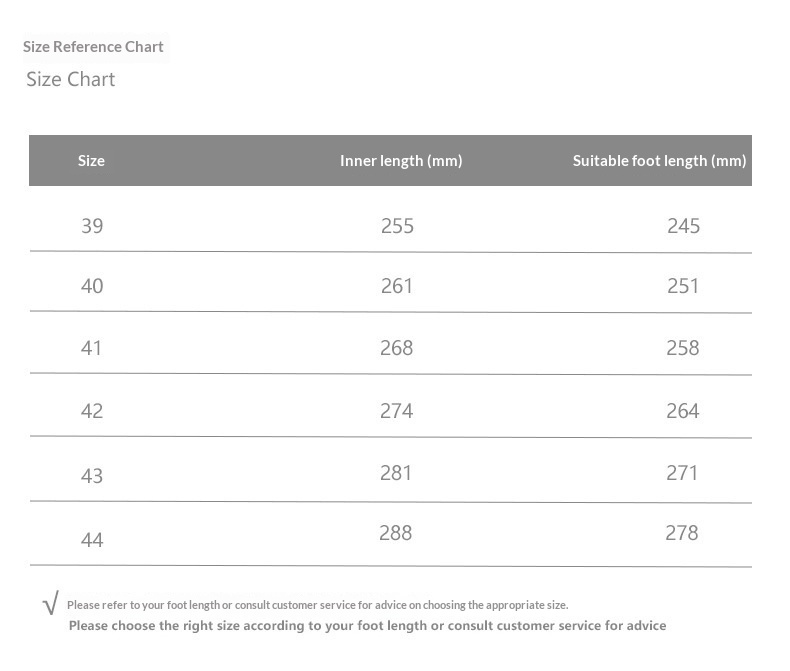Select the Size column header
The image size is (790, 671).
[x=91, y=161]
